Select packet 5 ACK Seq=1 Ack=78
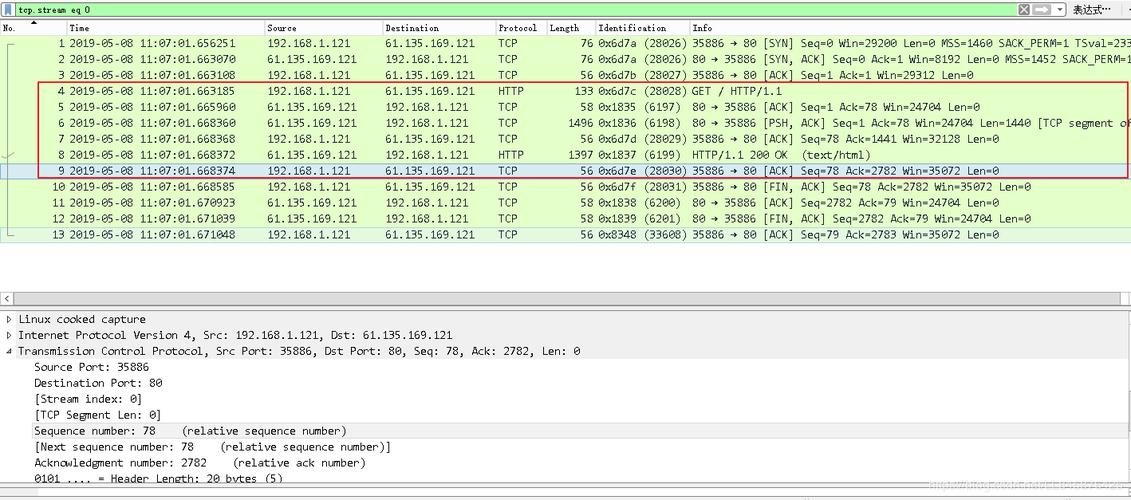 pyautogui.click(x=566, y=107)
